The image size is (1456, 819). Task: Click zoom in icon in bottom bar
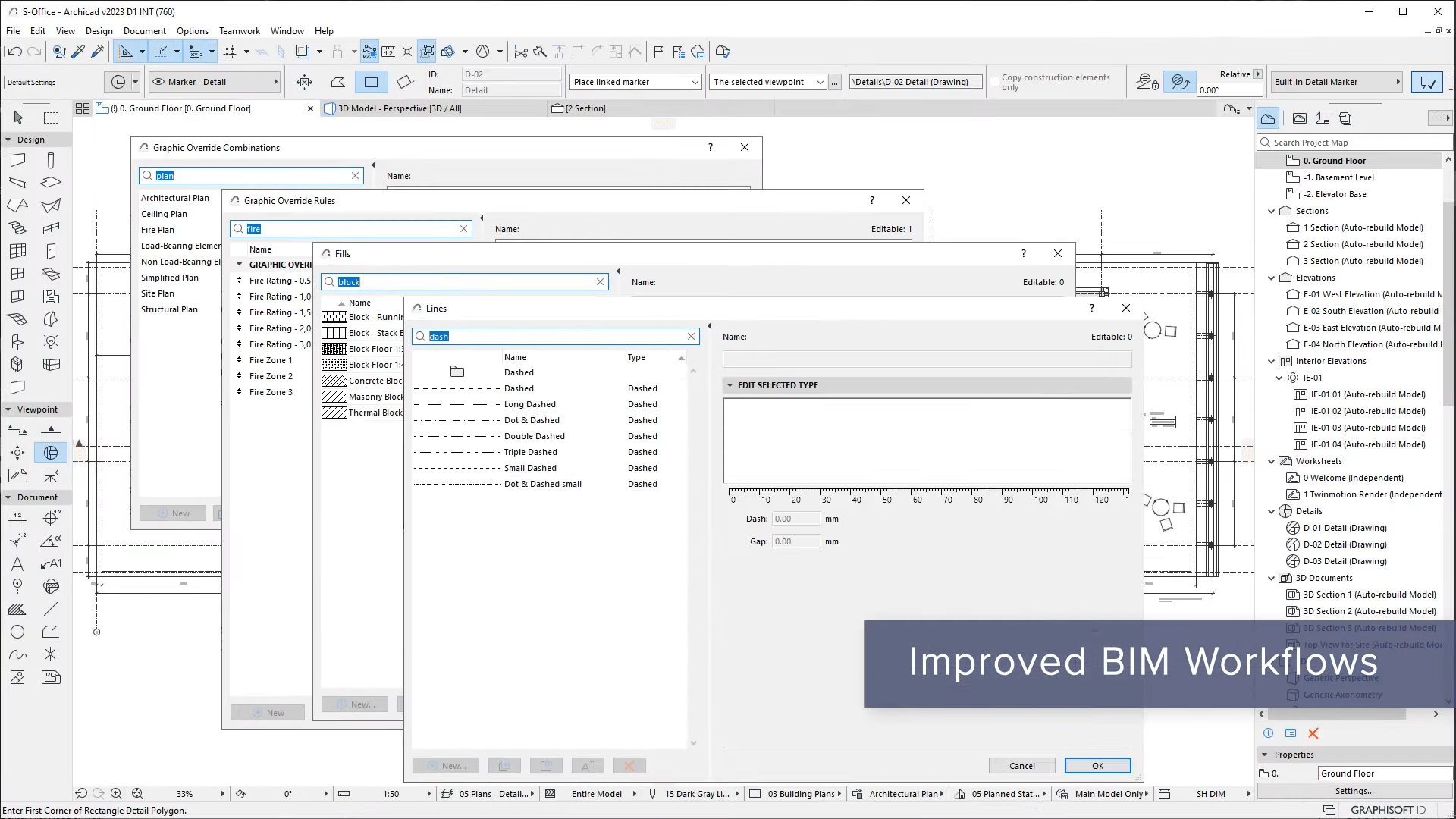click(116, 794)
